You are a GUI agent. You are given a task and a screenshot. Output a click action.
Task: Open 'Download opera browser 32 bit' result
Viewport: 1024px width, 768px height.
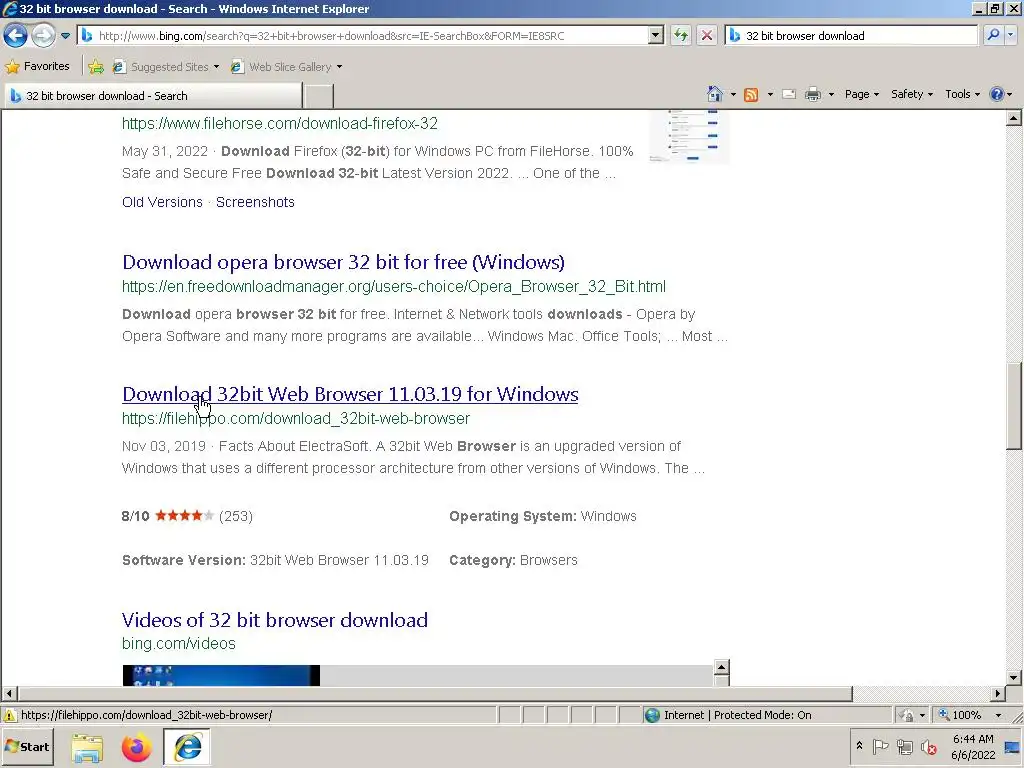(344, 262)
